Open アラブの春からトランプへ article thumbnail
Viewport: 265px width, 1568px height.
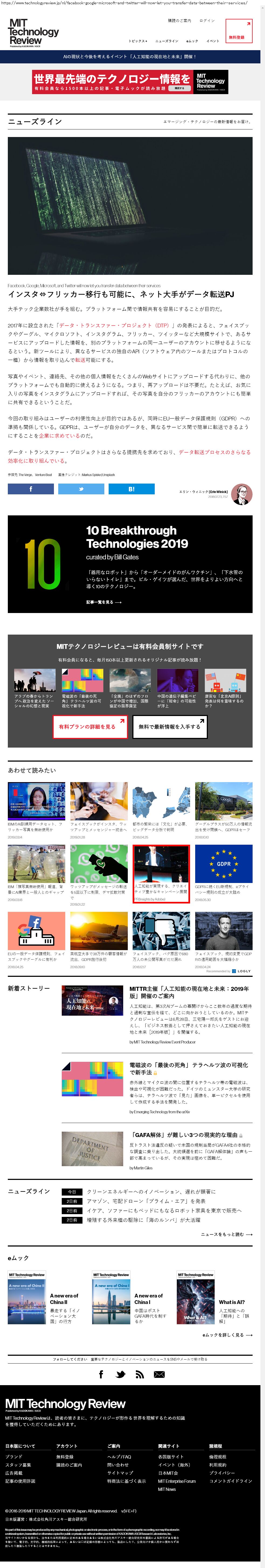tap(35, 680)
